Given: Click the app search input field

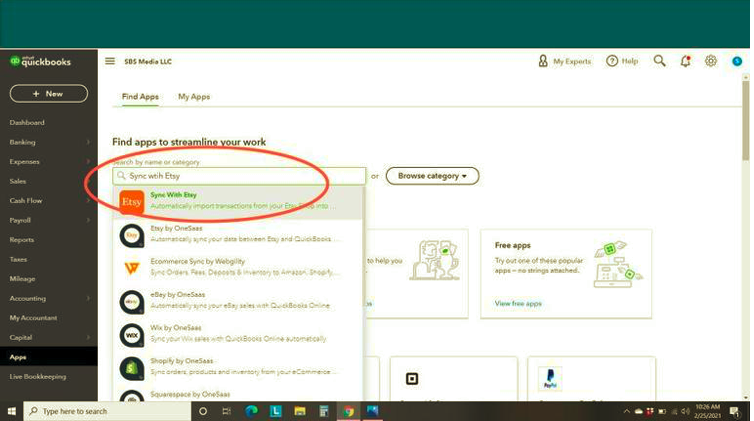Looking at the screenshot, I should tap(239, 176).
